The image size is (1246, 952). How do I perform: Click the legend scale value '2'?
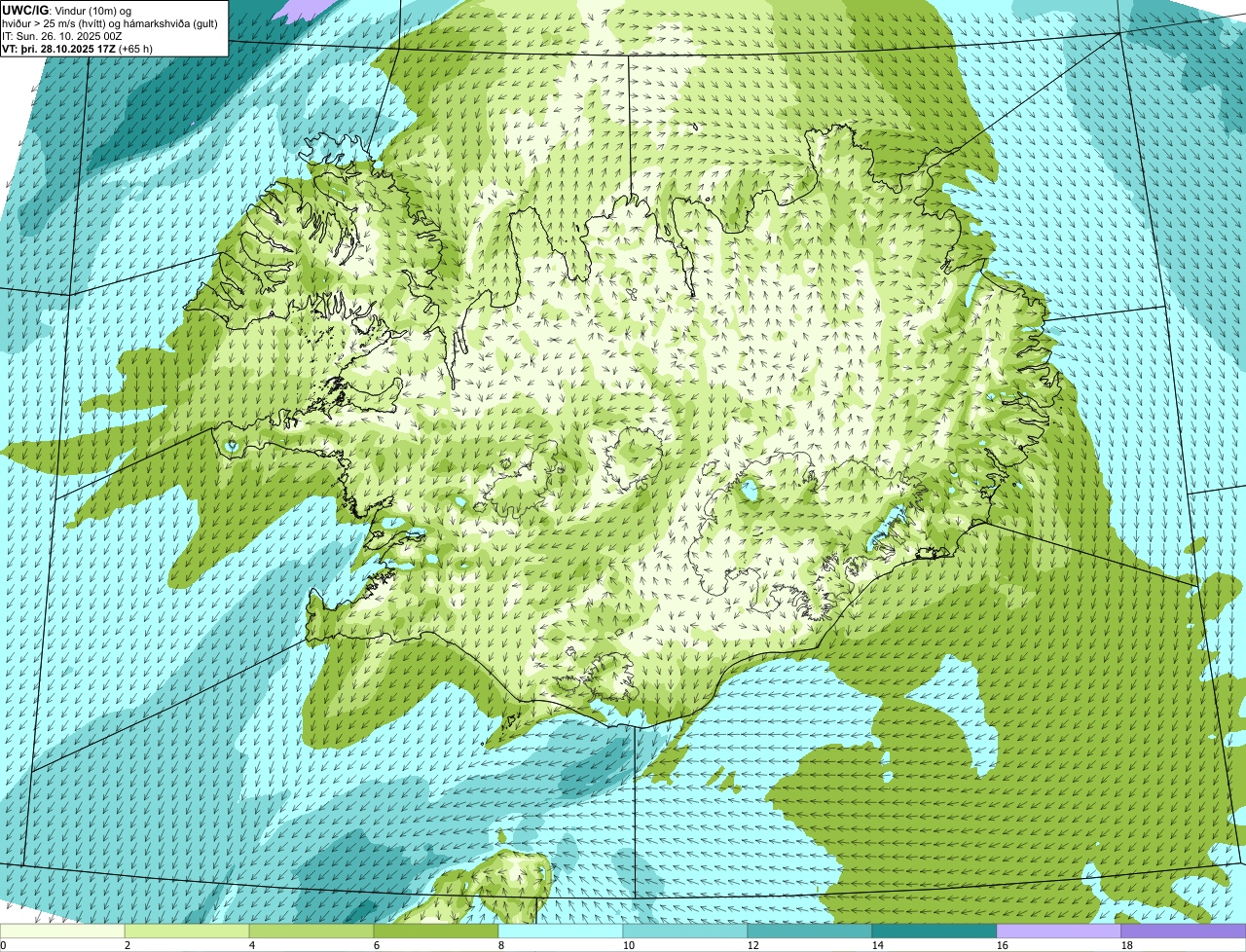[x=128, y=945]
